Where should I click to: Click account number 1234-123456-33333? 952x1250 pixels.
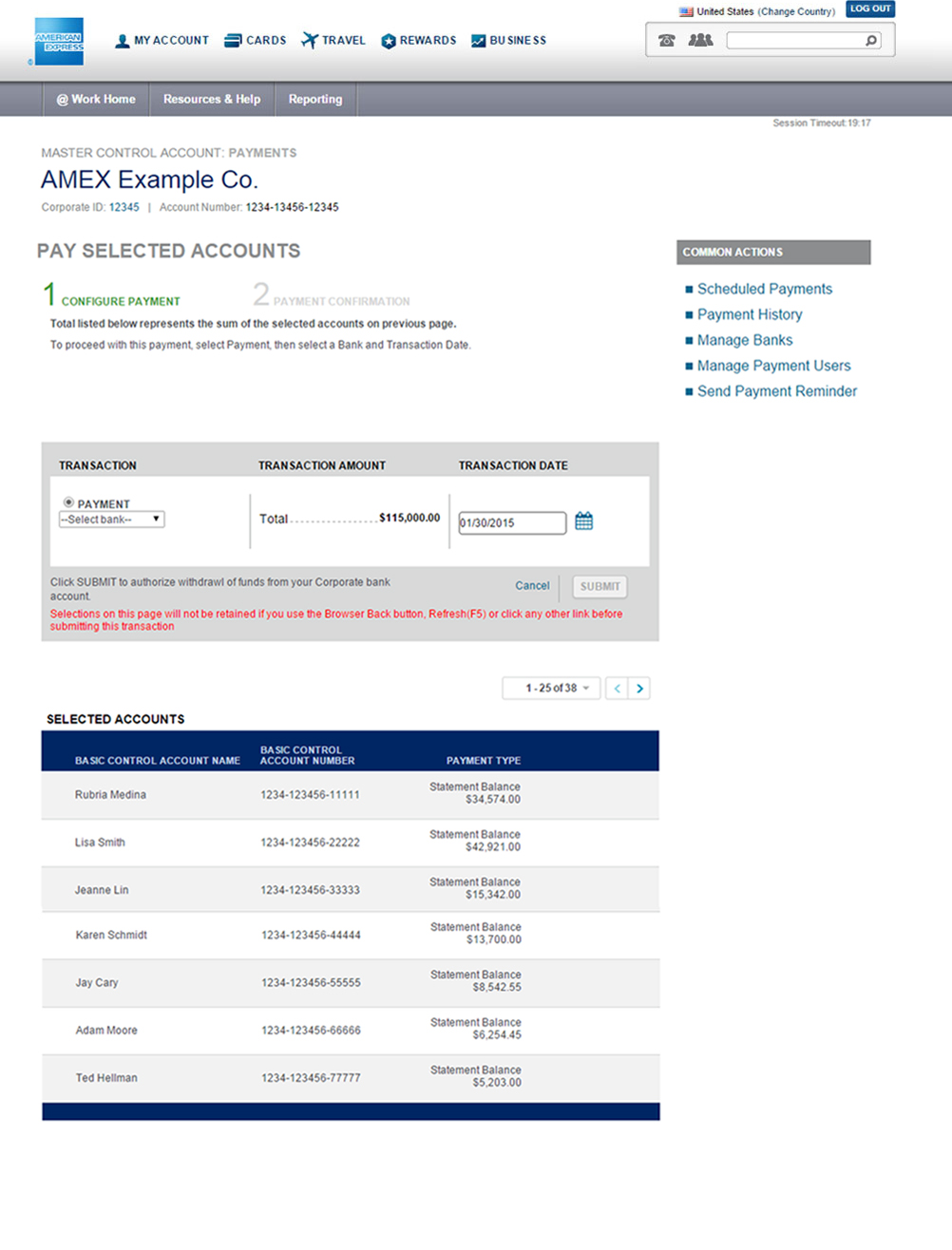[311, 890]
